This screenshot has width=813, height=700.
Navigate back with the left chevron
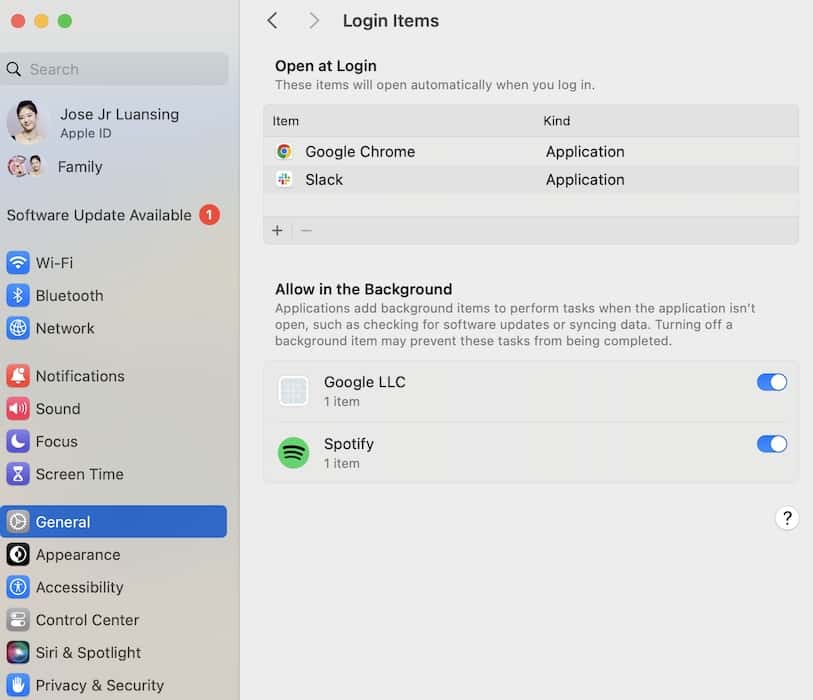click(x=272, y=21)
